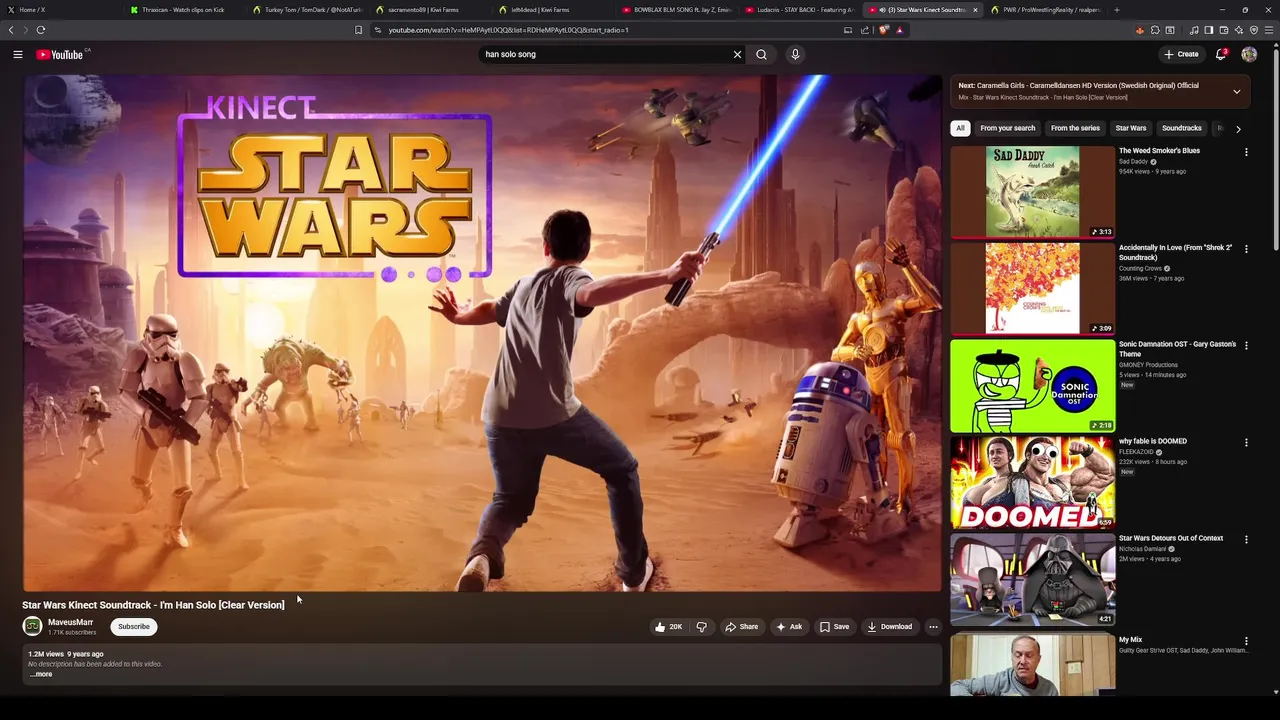Open the Brave Wallet icon

(1223, 30)
